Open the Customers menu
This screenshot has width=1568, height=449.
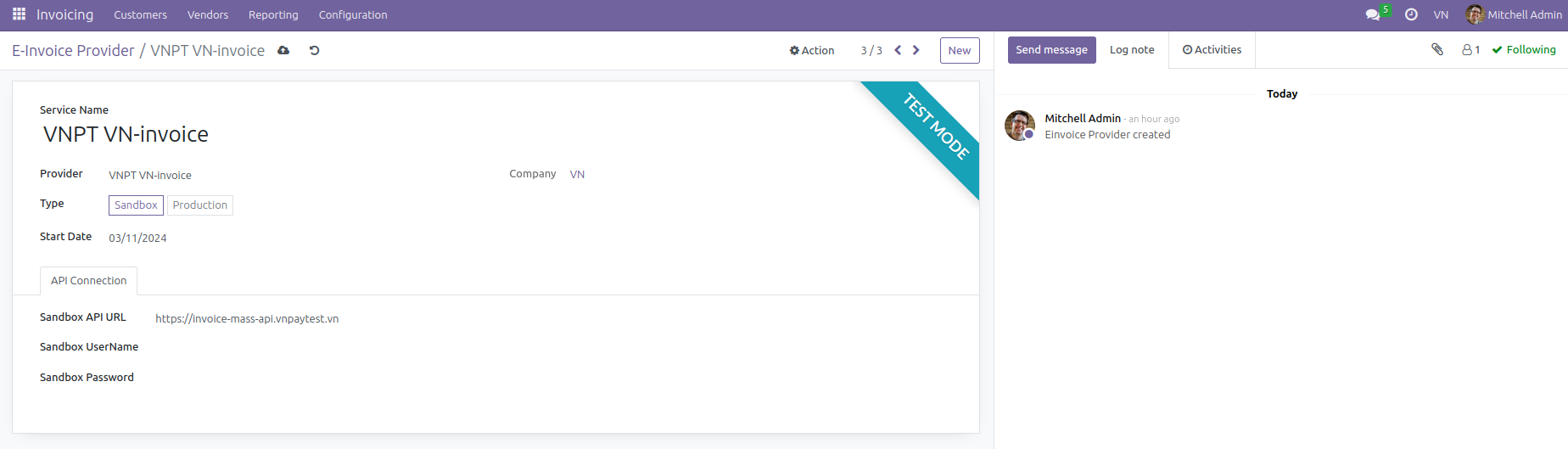pos(140,14)
